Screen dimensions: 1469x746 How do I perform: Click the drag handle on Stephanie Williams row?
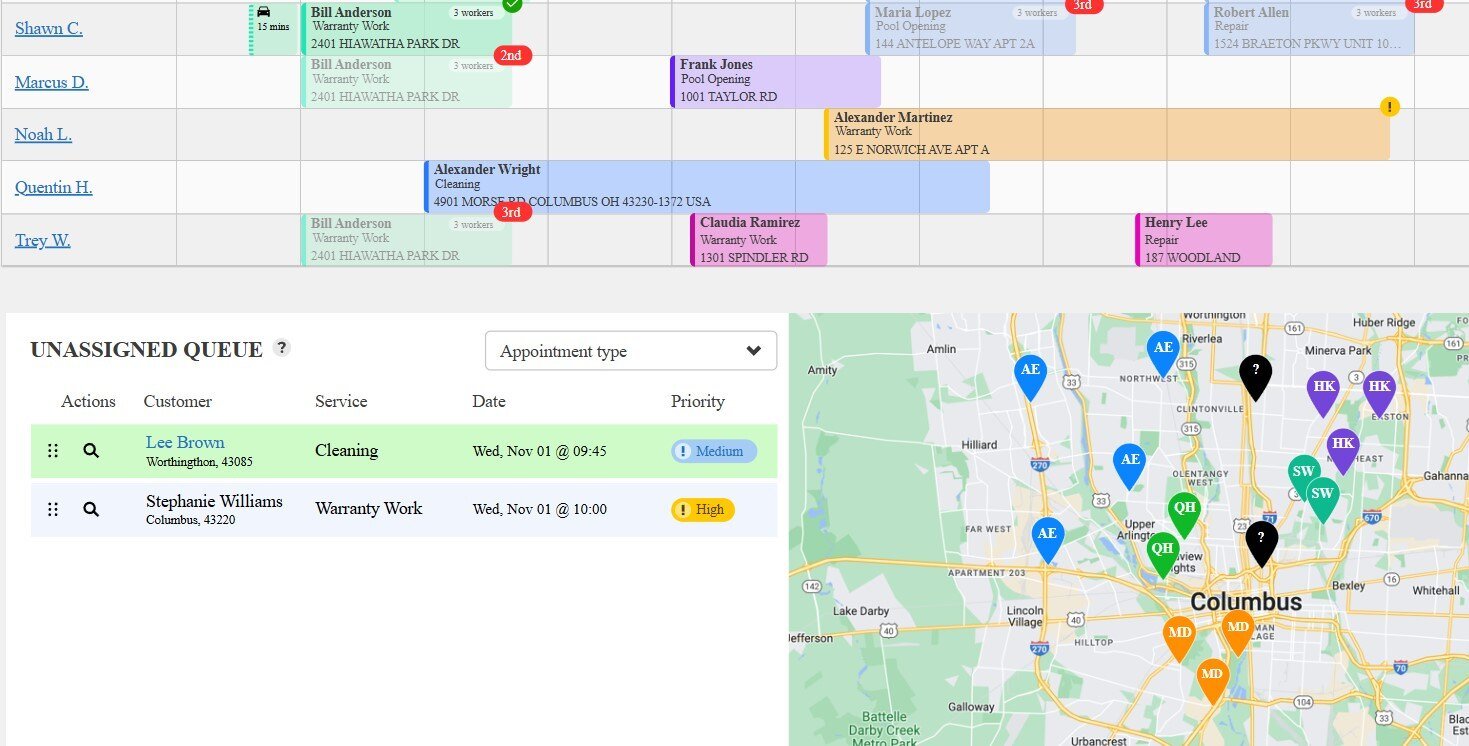[x=53, y=510]
